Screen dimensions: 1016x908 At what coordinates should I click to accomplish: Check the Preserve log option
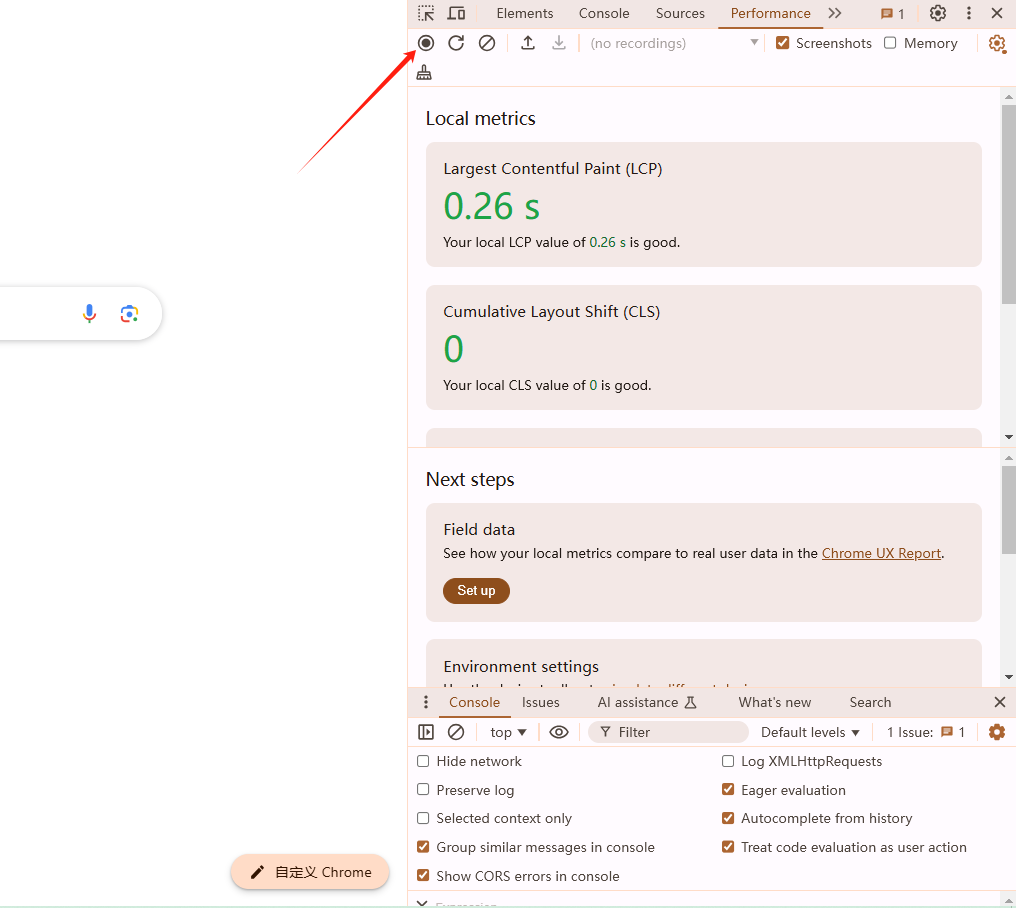pos(423,790)
